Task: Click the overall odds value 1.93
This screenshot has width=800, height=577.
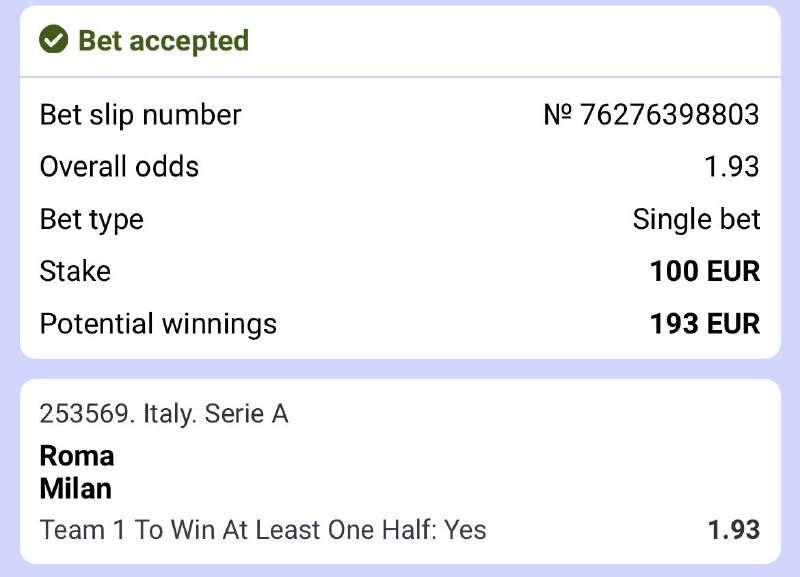Action: click(732, 167)
